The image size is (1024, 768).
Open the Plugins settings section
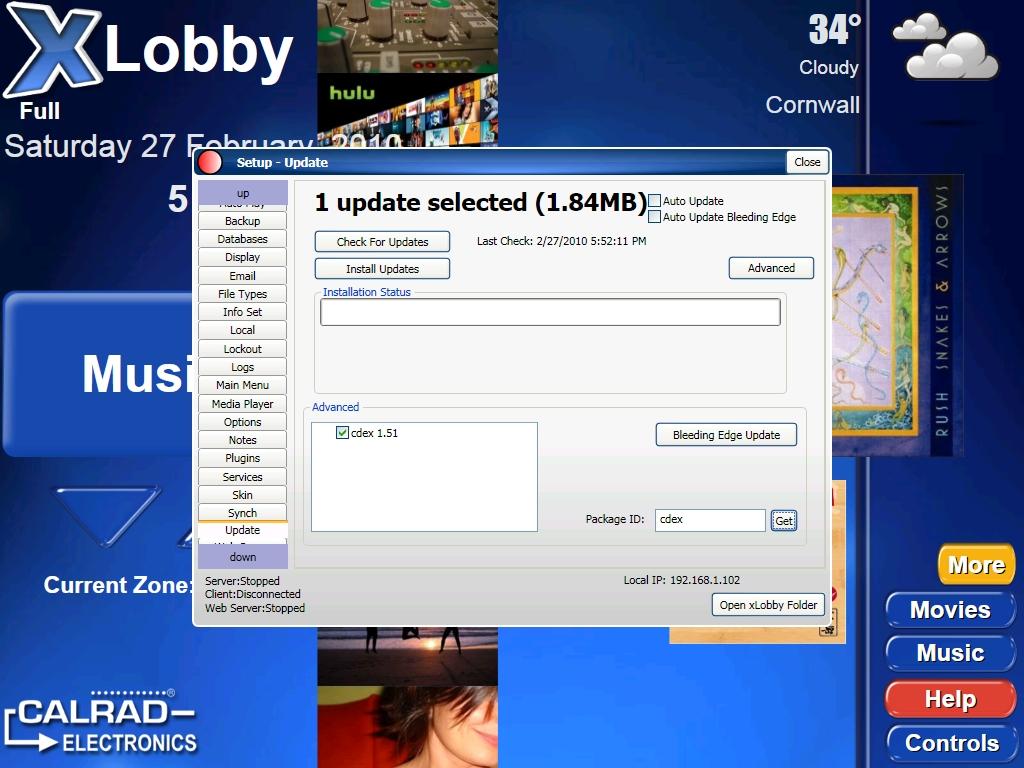click(x=242, y=458)
